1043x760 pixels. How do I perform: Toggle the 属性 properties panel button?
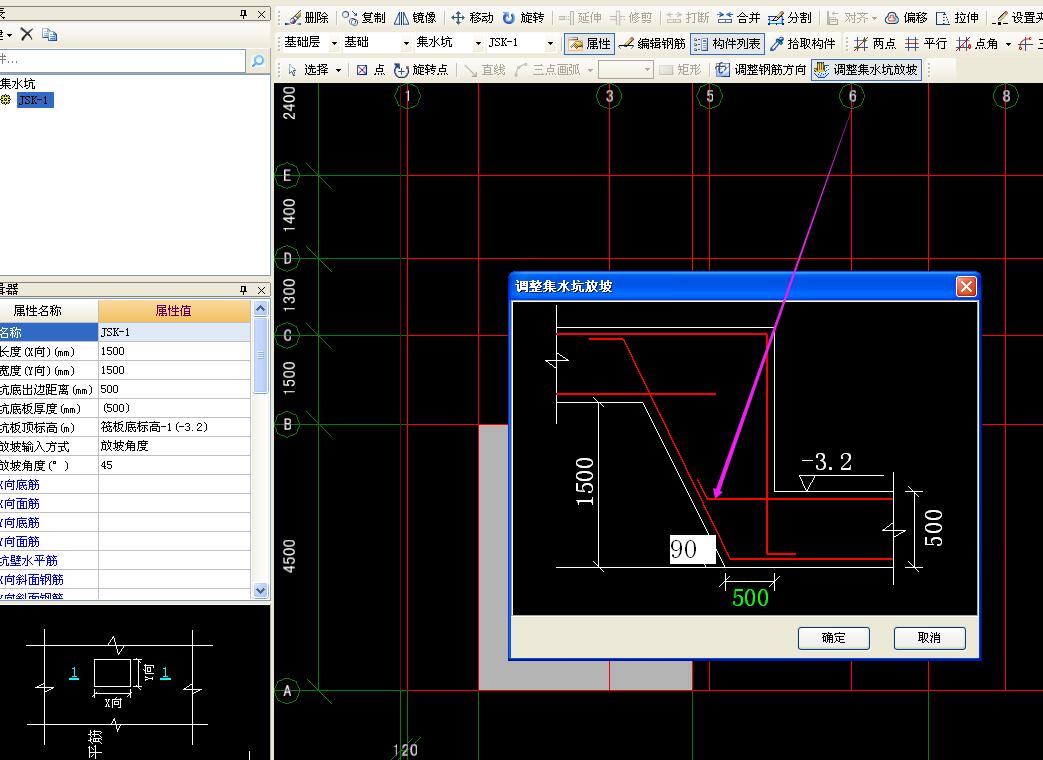(x=589, y=44)
